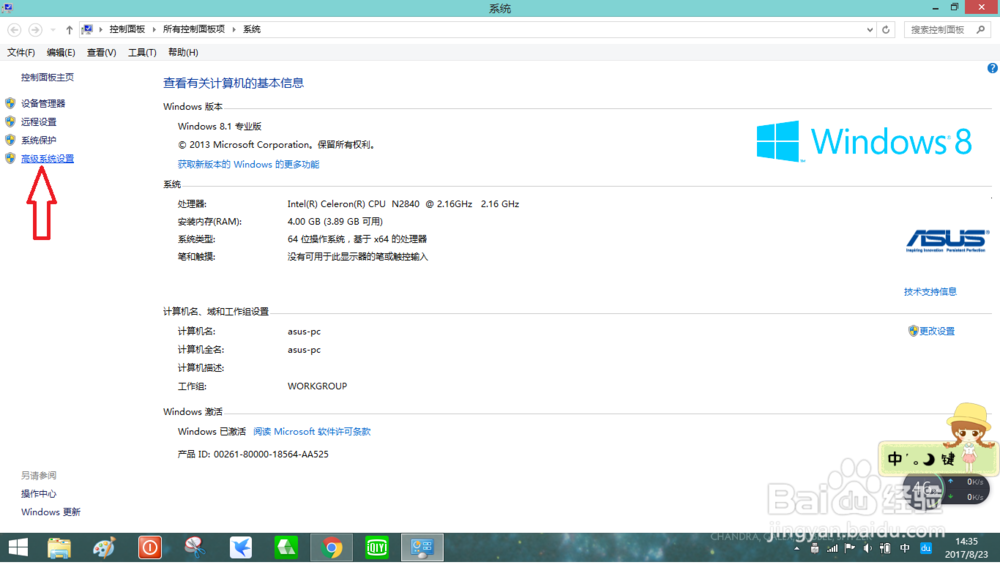
Task: Open Paint palette taskbar icon
Action: pos(104,548)
